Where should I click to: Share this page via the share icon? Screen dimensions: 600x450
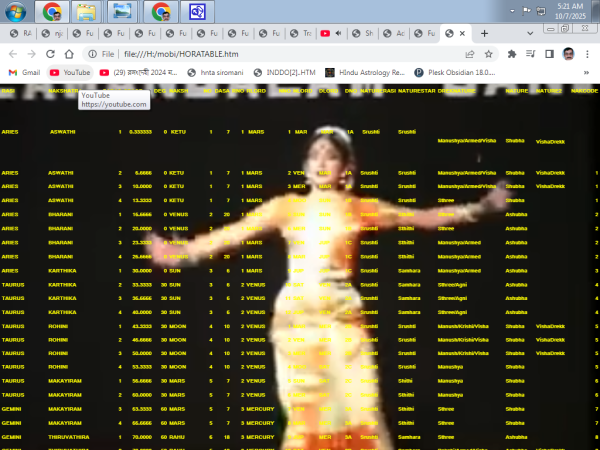[470, 53]
